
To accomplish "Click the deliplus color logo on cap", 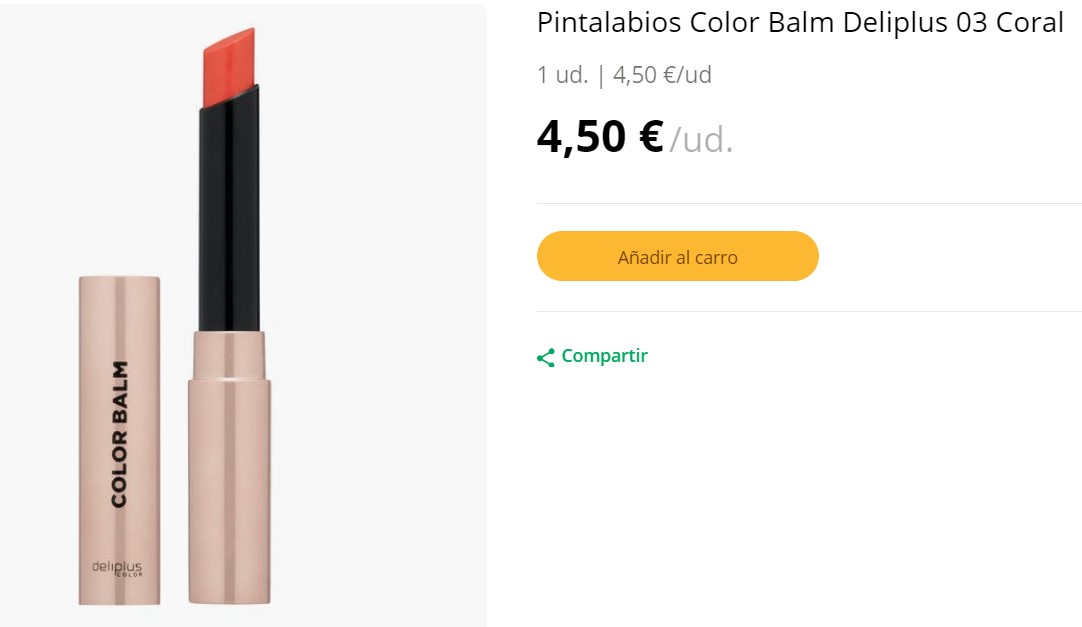I will (x=118, y=568).
